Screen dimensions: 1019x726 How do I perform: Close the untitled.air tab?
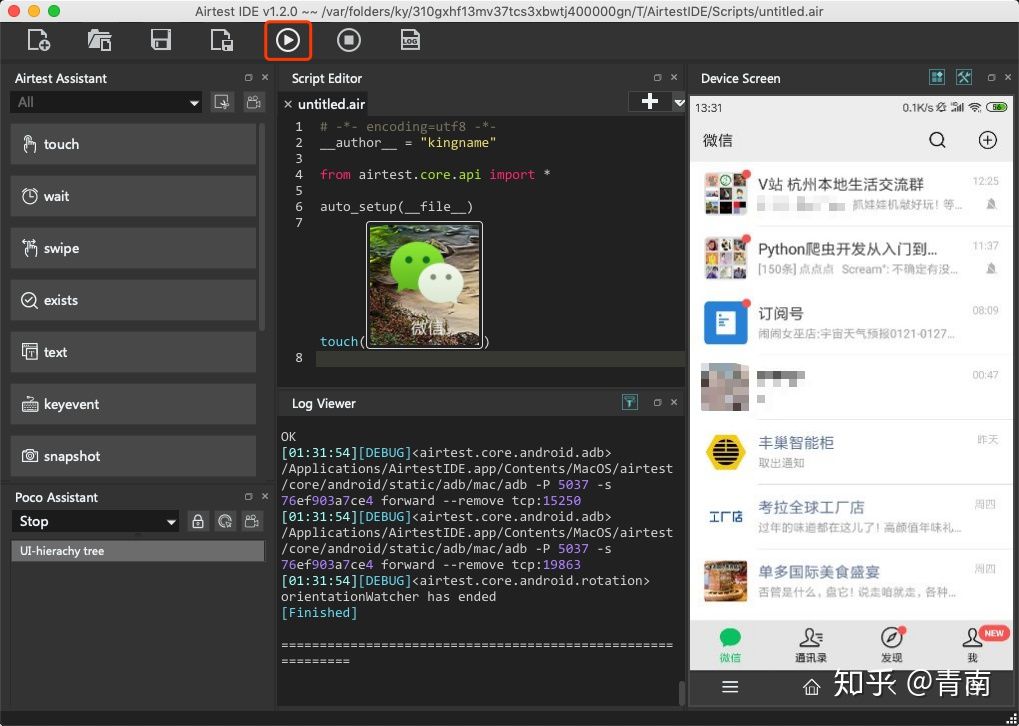tap(288, 104)
